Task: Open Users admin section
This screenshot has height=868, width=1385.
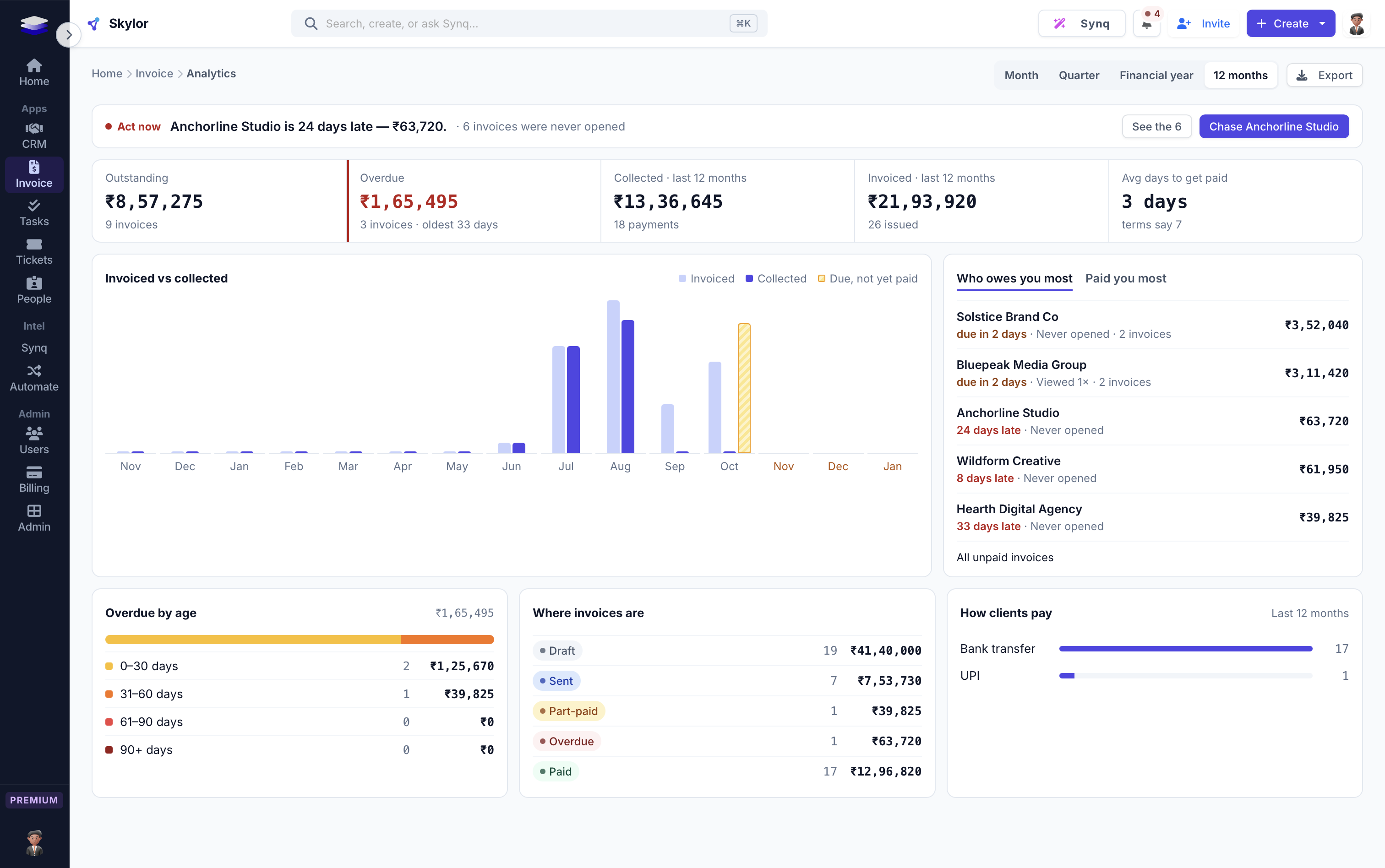Action: [34, 441]
